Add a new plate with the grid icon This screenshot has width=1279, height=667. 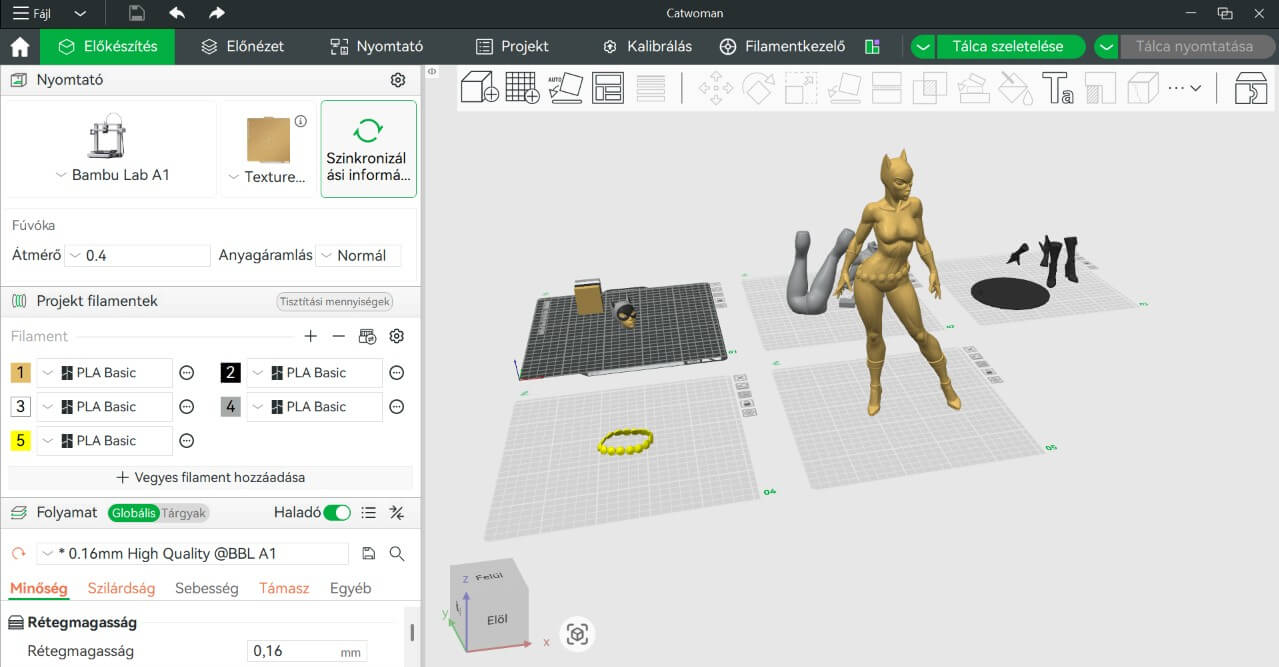[522, 87]
